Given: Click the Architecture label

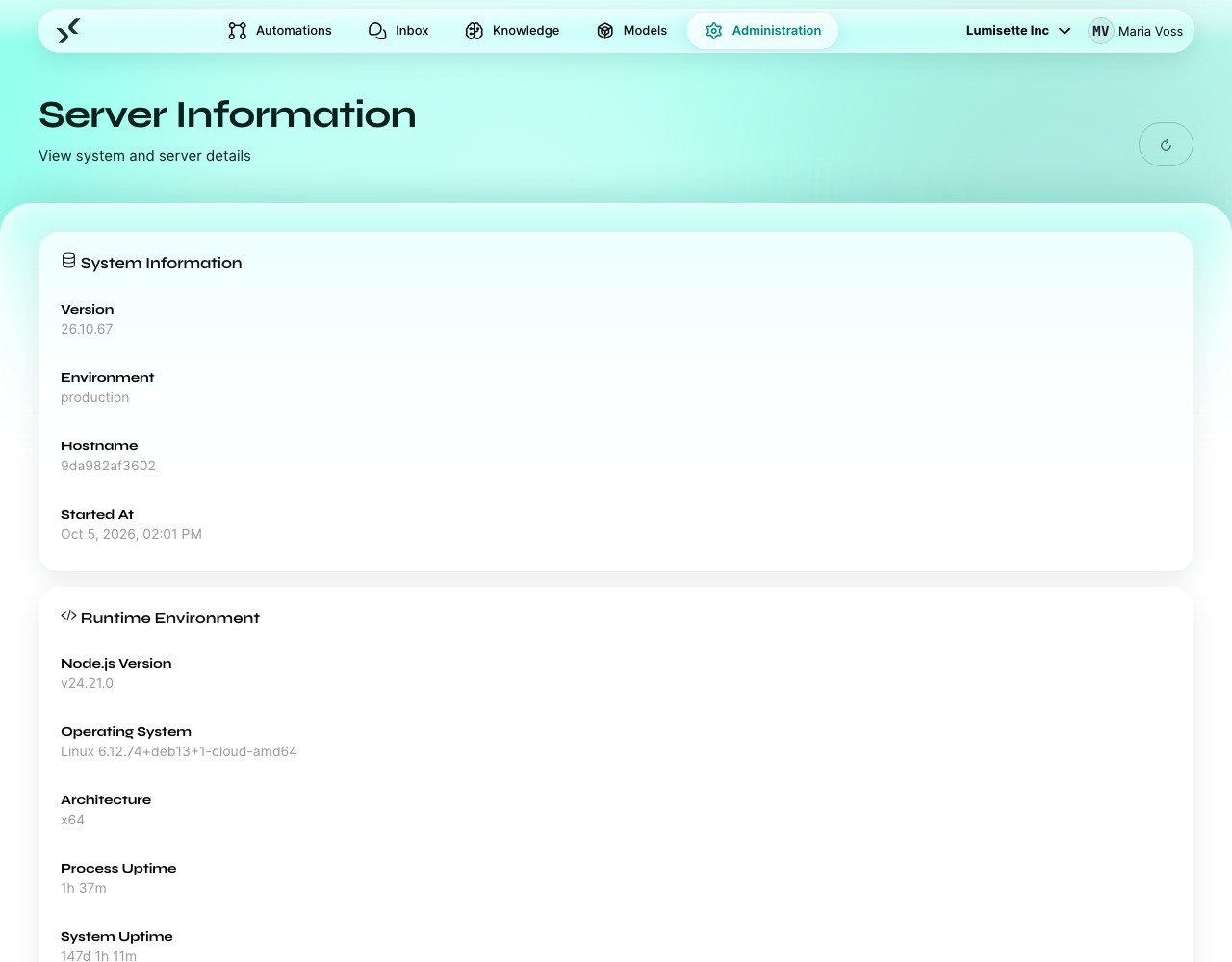Looking at the screenshot, I should click(106, 799).
